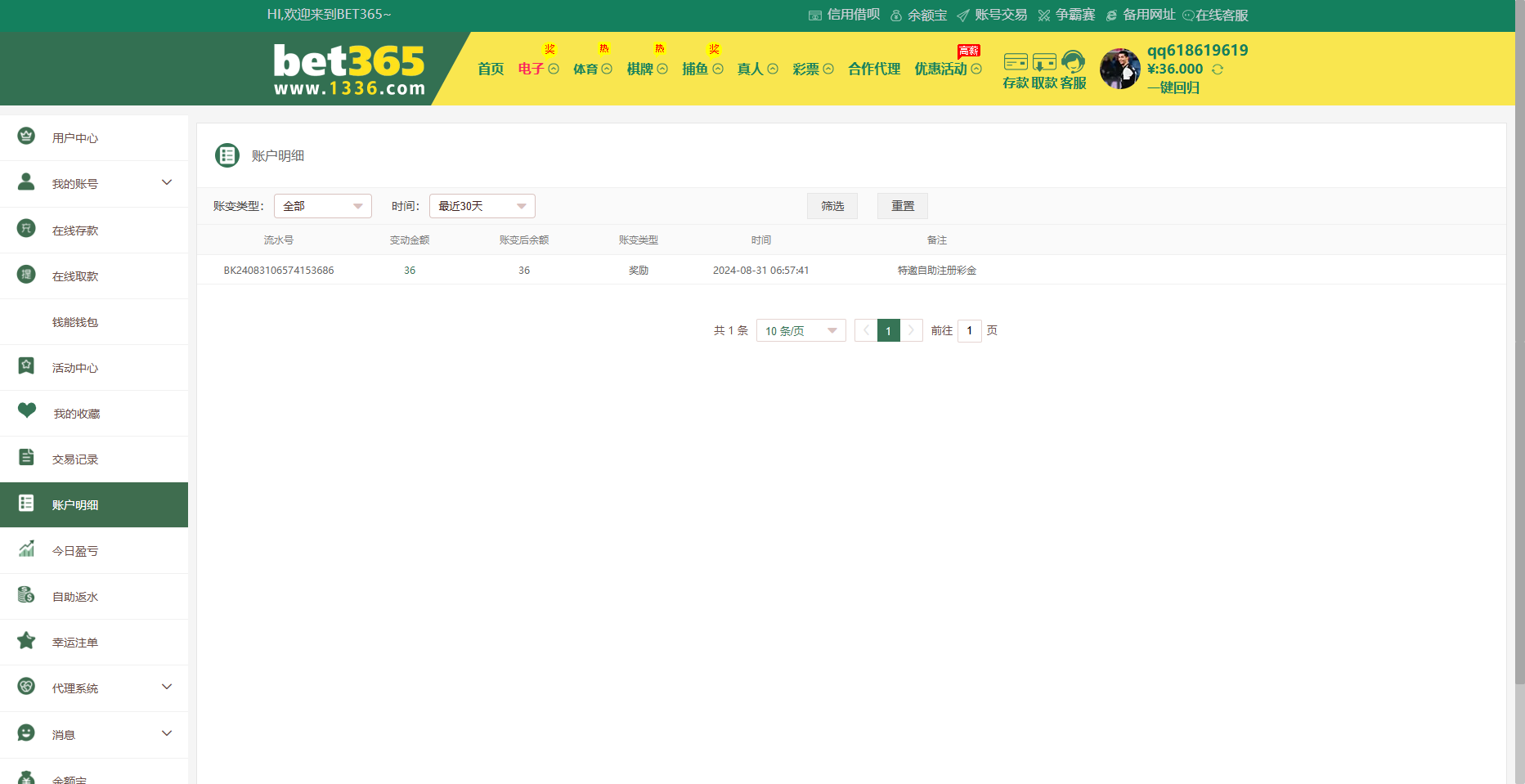Open 用户中心 from the sidebar

click(75, 138)
